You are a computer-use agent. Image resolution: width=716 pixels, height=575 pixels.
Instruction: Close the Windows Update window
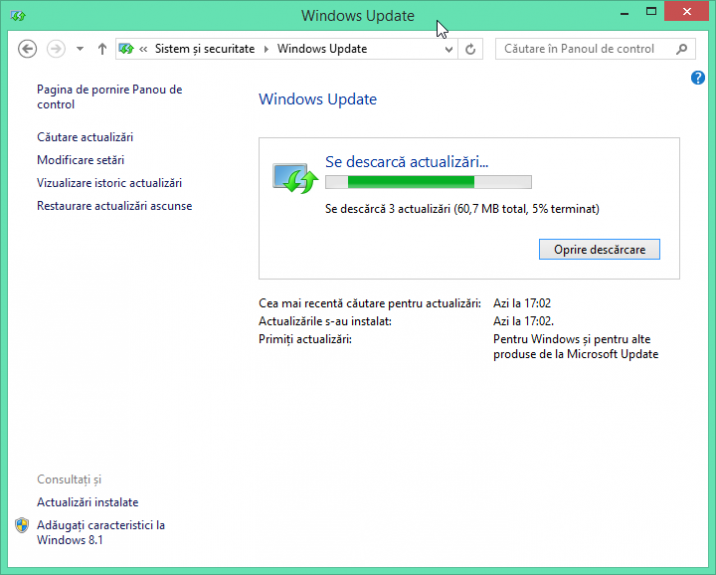687,12
